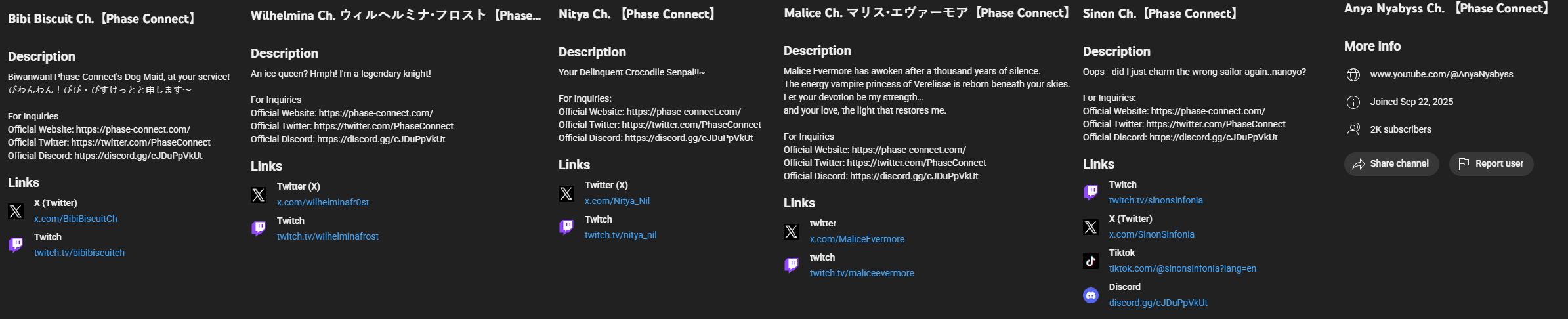Open twitch.tv/maliceevermore link
This screenshot has height=319, width=1568.
coord(861,273)
